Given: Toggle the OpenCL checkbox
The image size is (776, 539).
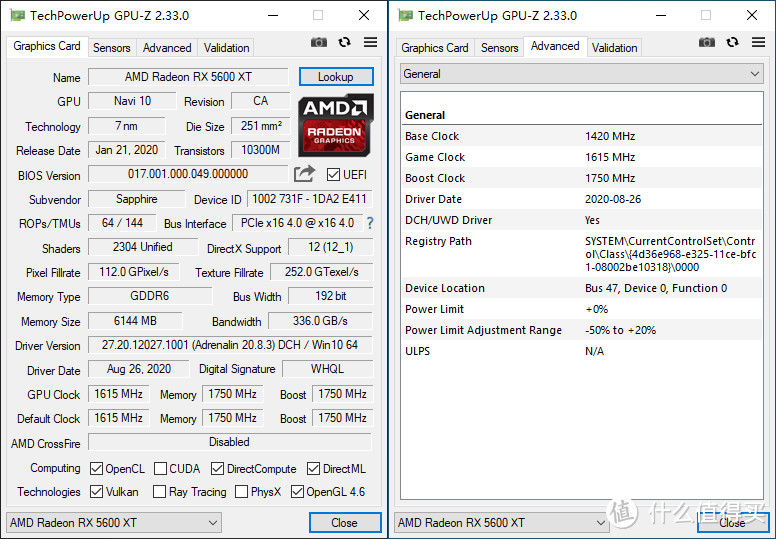Looking at the screenshot, I should [97, 468].
